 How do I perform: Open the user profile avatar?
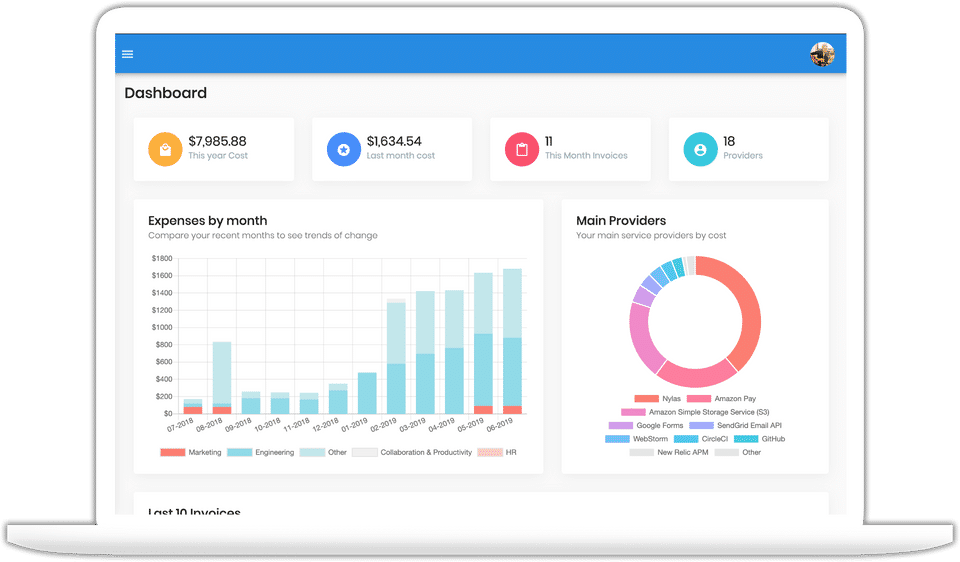click(822, 54)
